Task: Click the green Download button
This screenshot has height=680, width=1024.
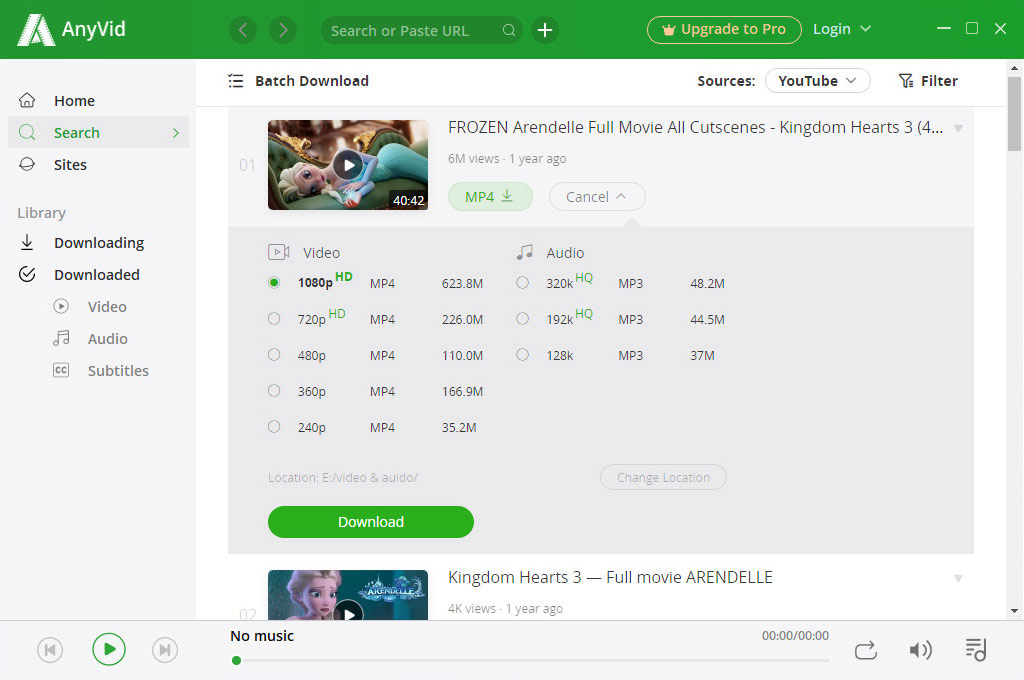Action: [x=370, y=522]
